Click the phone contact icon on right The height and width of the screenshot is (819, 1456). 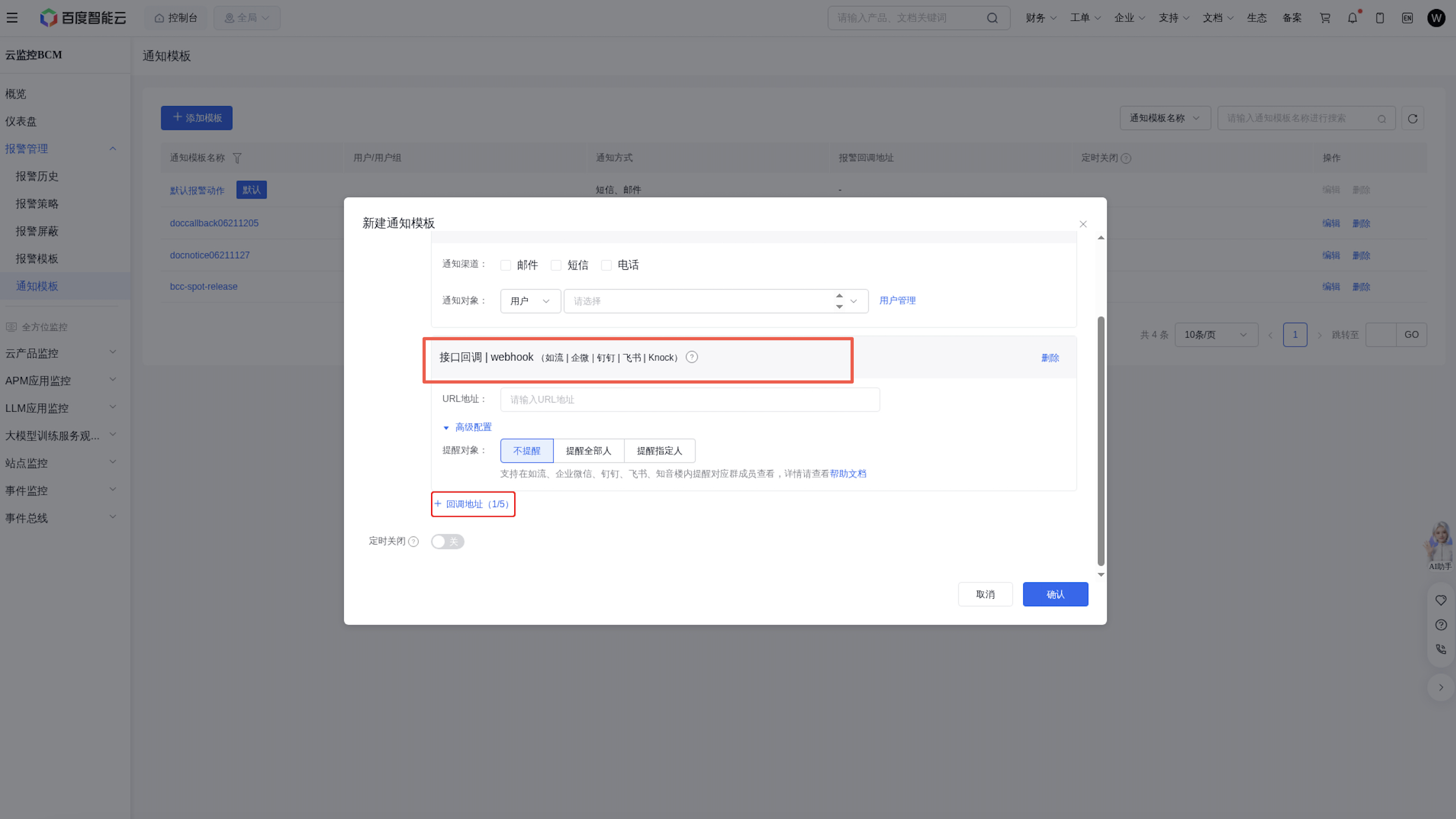click(1441, 649)
